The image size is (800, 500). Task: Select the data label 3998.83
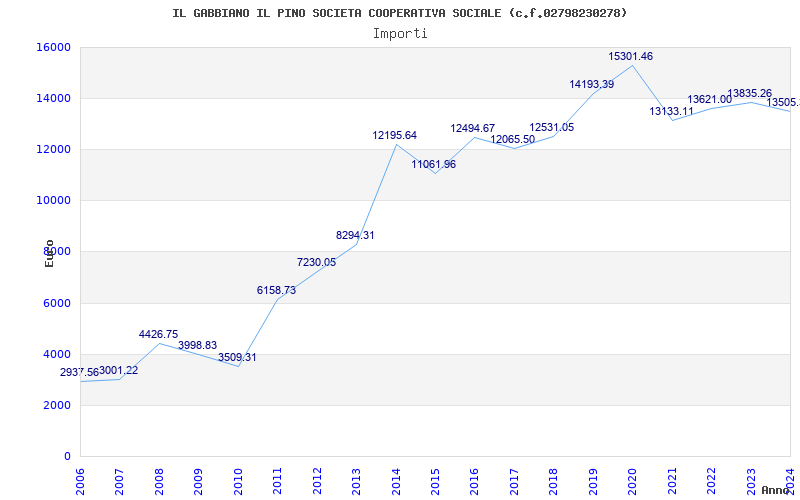(x=197, y=345)
